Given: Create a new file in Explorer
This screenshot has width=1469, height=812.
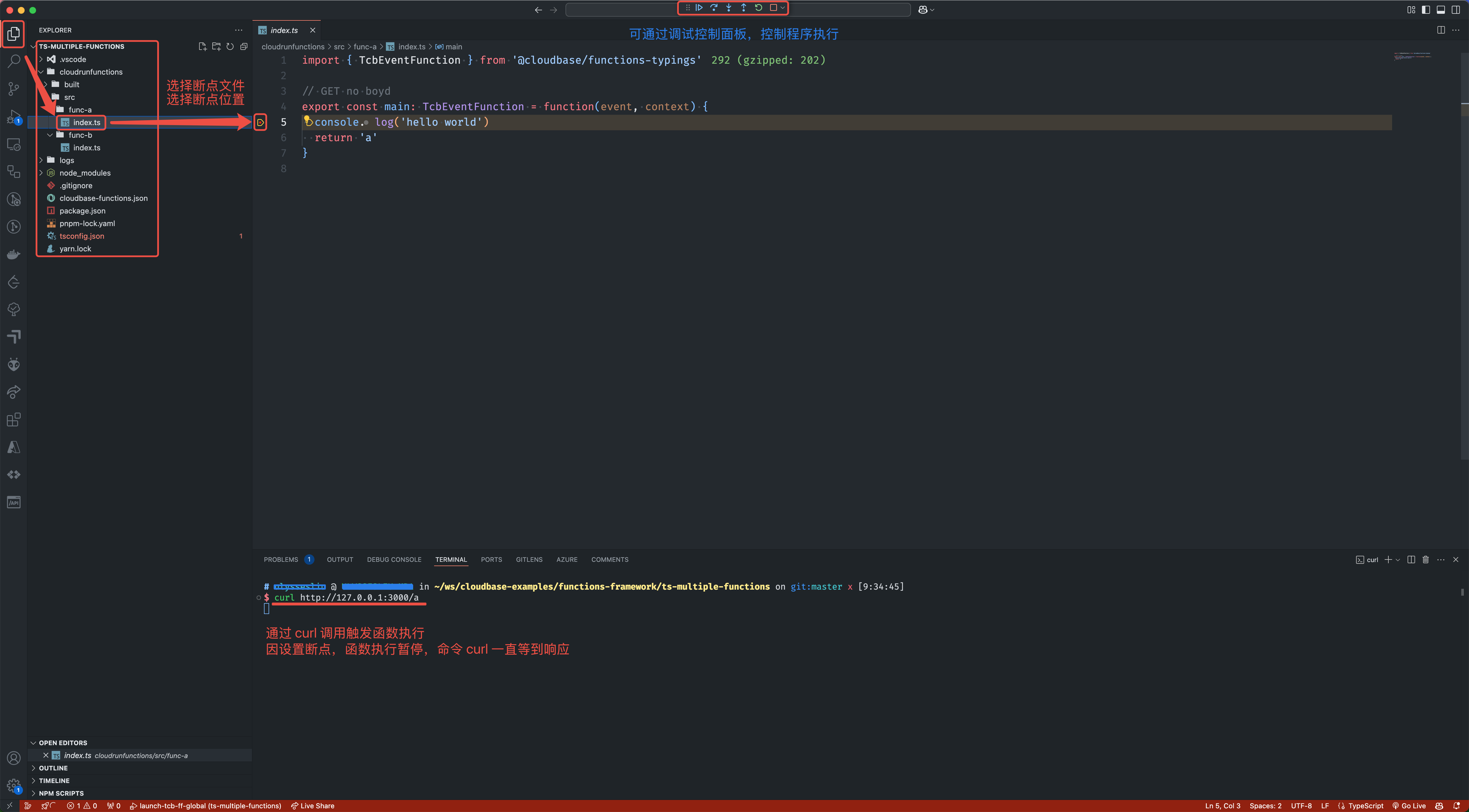Looking at the screenshot, I should (x=202, y=47).
